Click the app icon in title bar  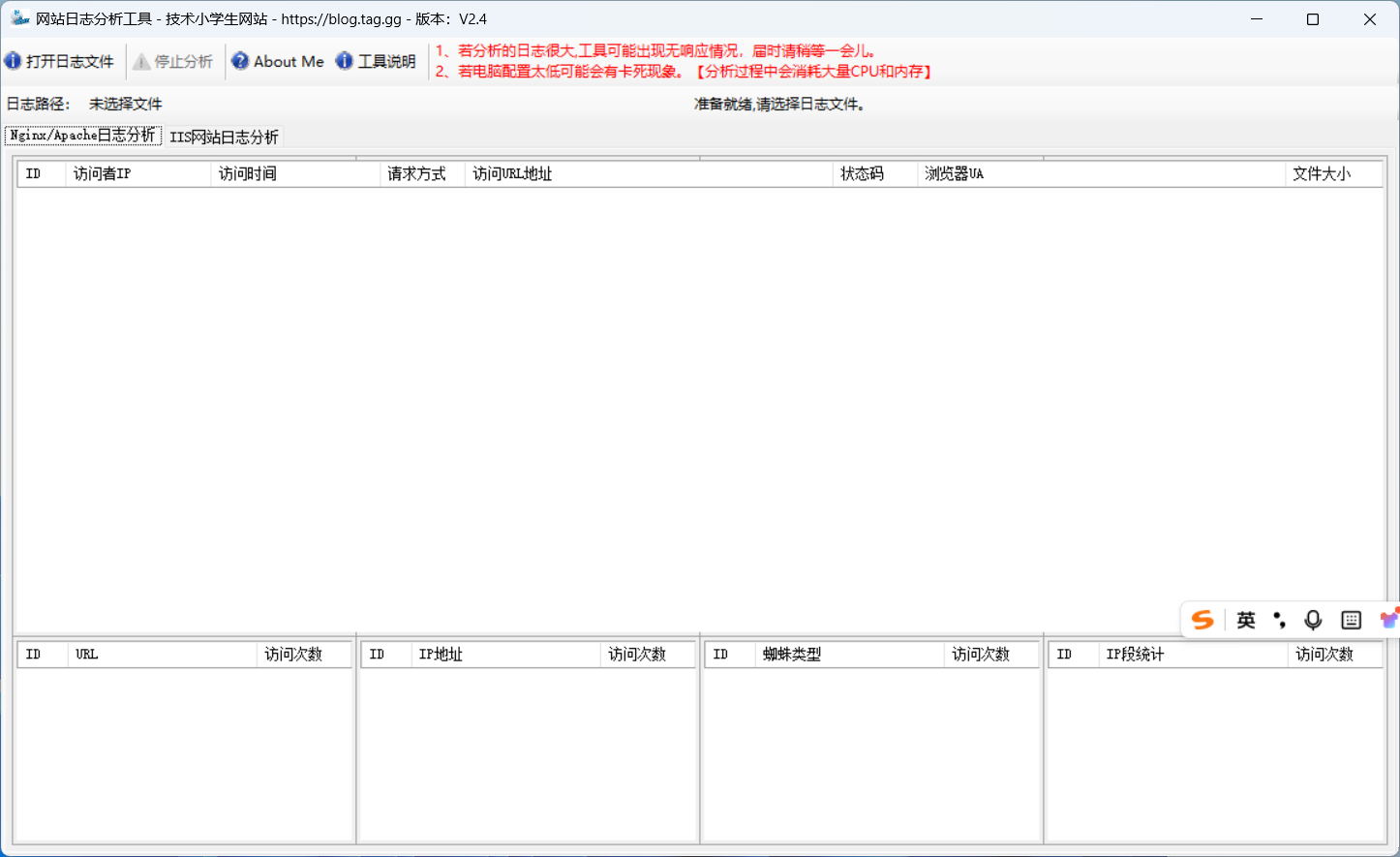(19, 18)
